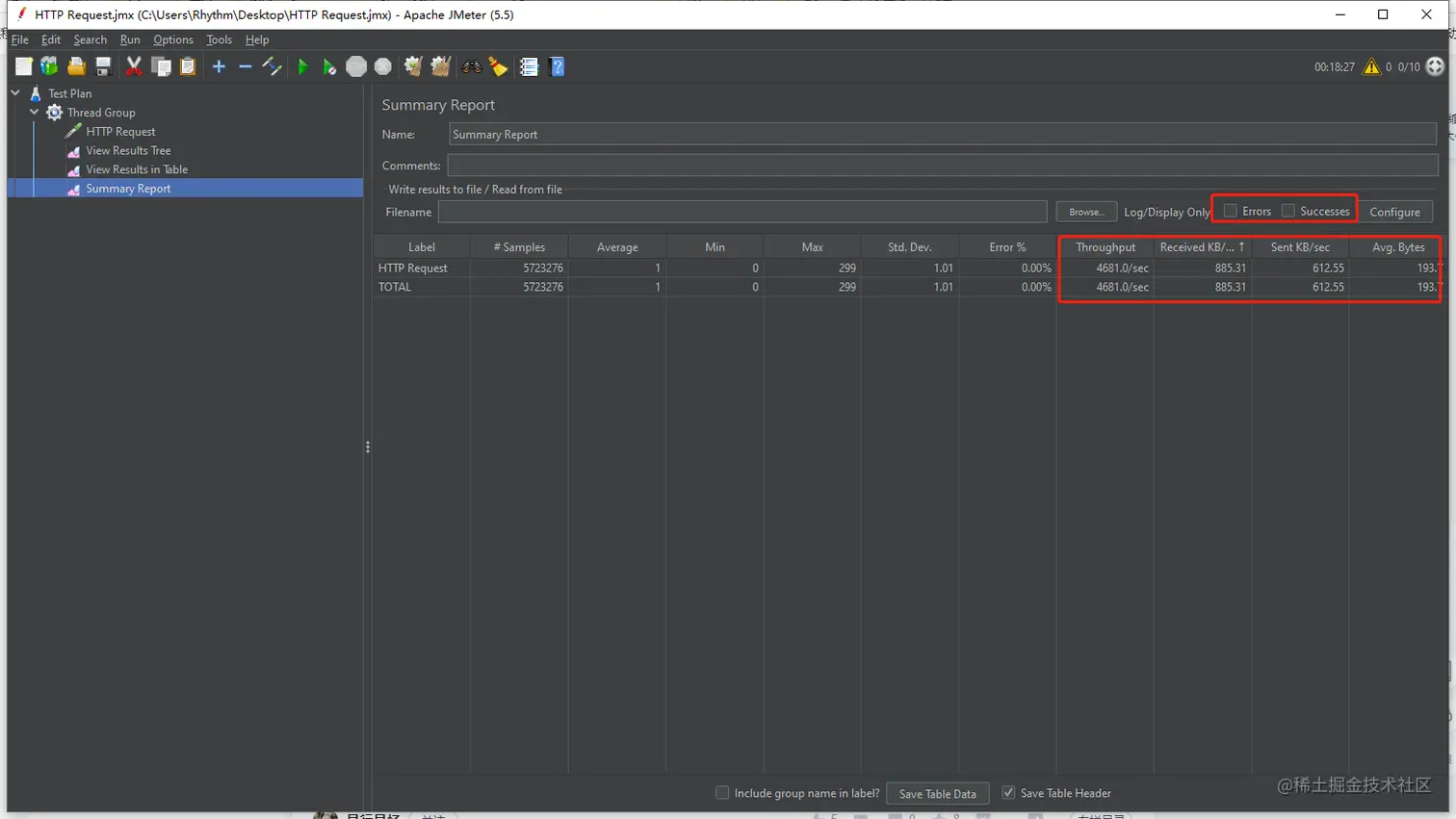This screenshot has height=819, width=1456.
Task: Click the Search binoculars icon
Action: pyautogui.click(x=472, y=66)
